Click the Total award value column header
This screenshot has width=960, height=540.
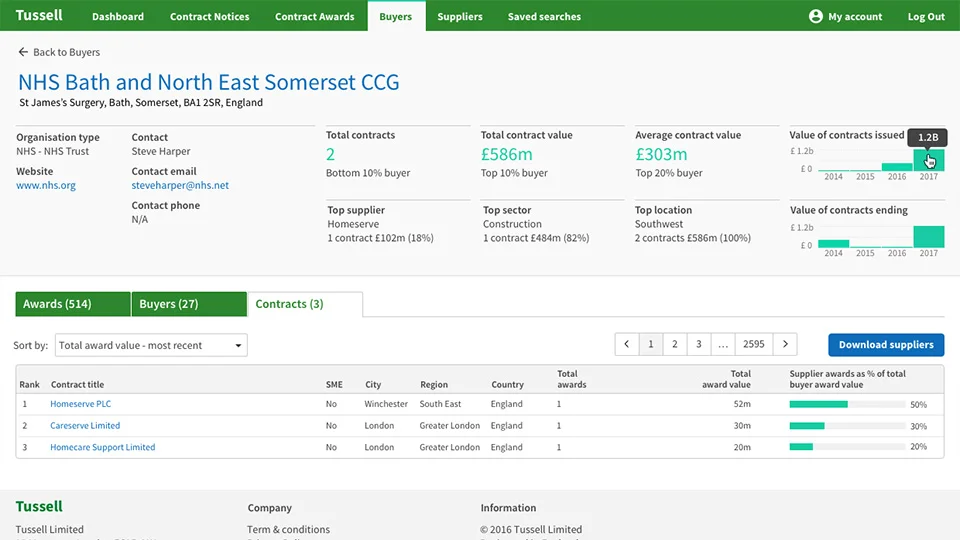[x=726, y=379]
